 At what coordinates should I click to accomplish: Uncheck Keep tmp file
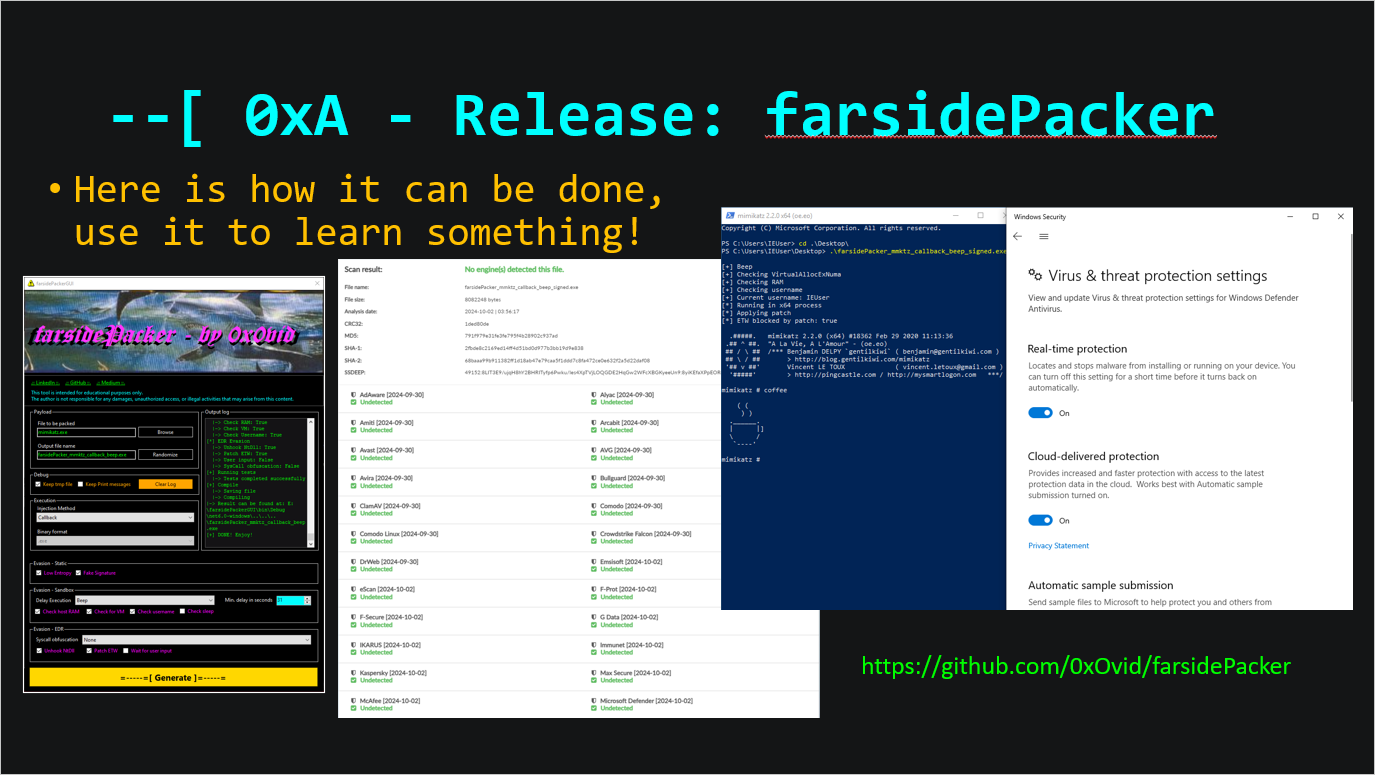click(38, 484)
